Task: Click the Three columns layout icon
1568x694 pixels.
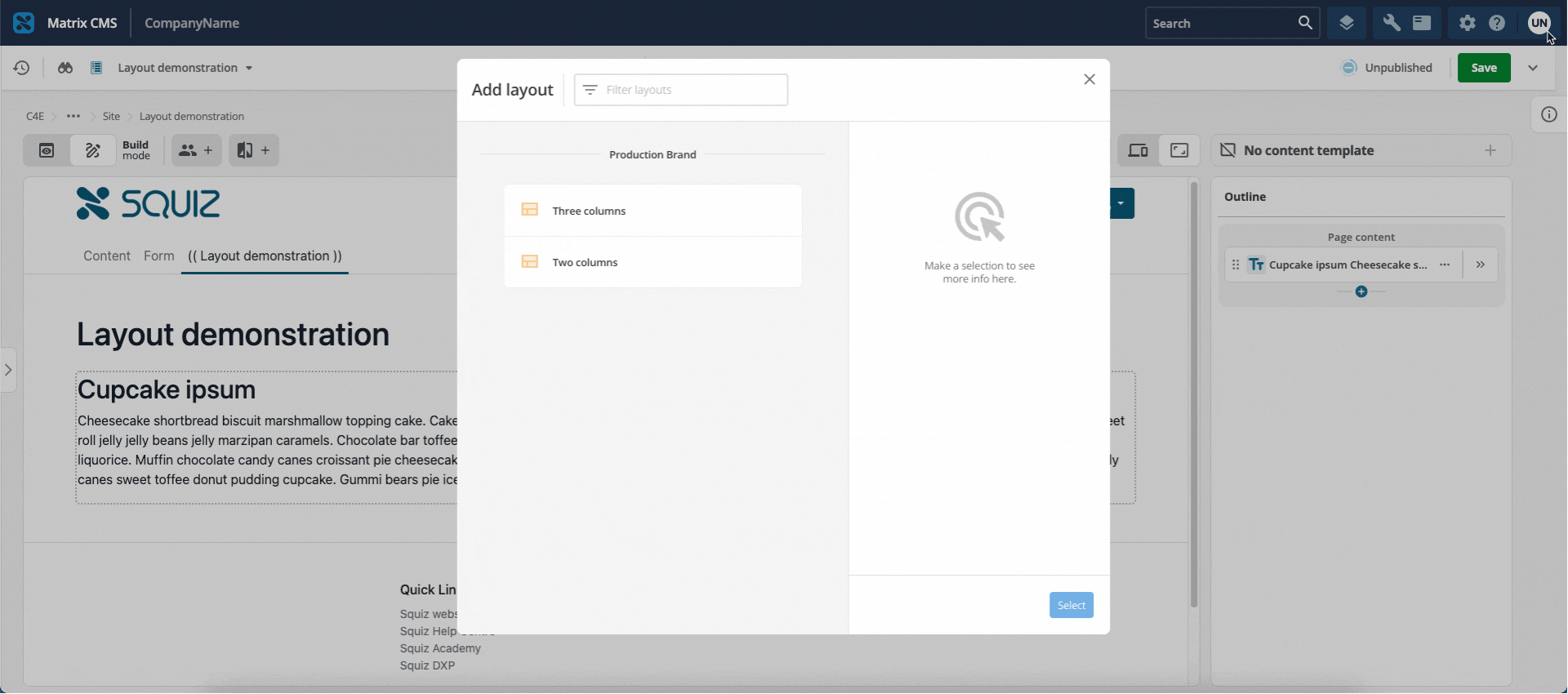Action: point(529,210)
